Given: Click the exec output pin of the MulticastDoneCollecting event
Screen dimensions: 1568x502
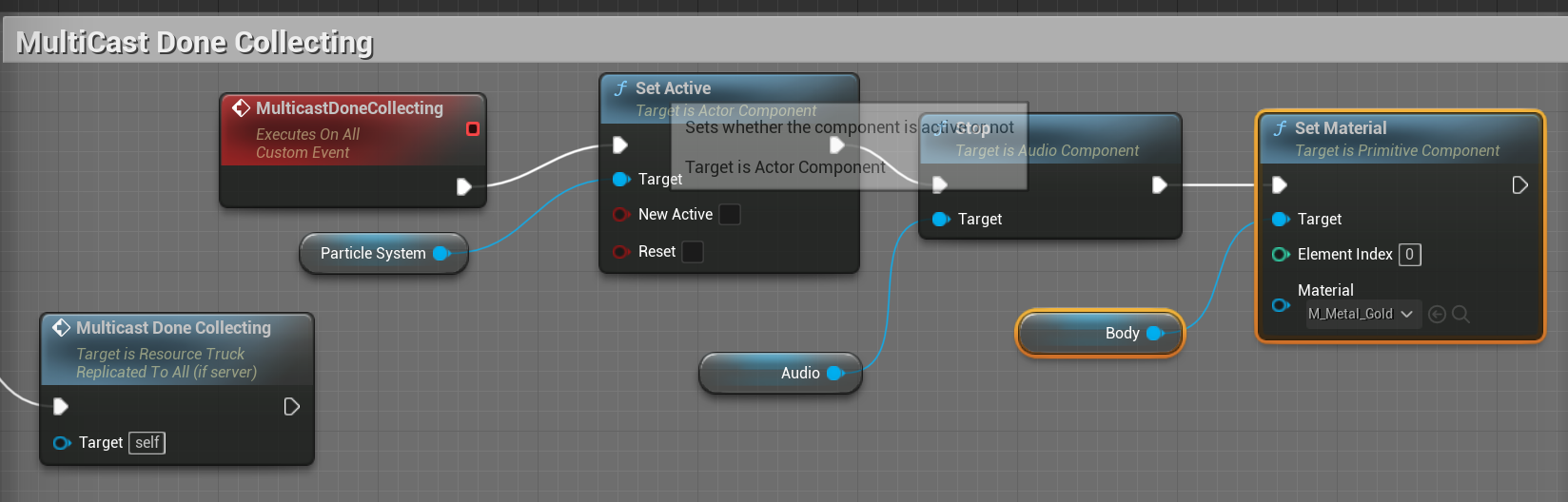Looking at the screenshot, I should point(463,186).
